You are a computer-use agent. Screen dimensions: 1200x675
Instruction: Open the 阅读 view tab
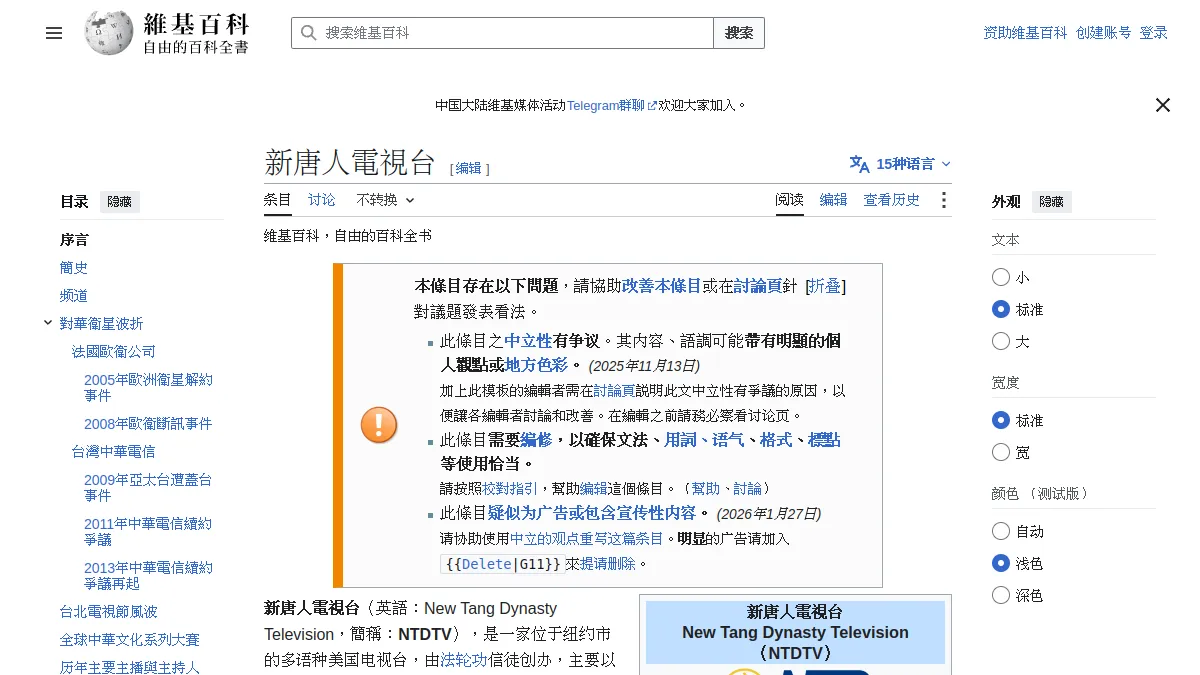pos(789,199)
